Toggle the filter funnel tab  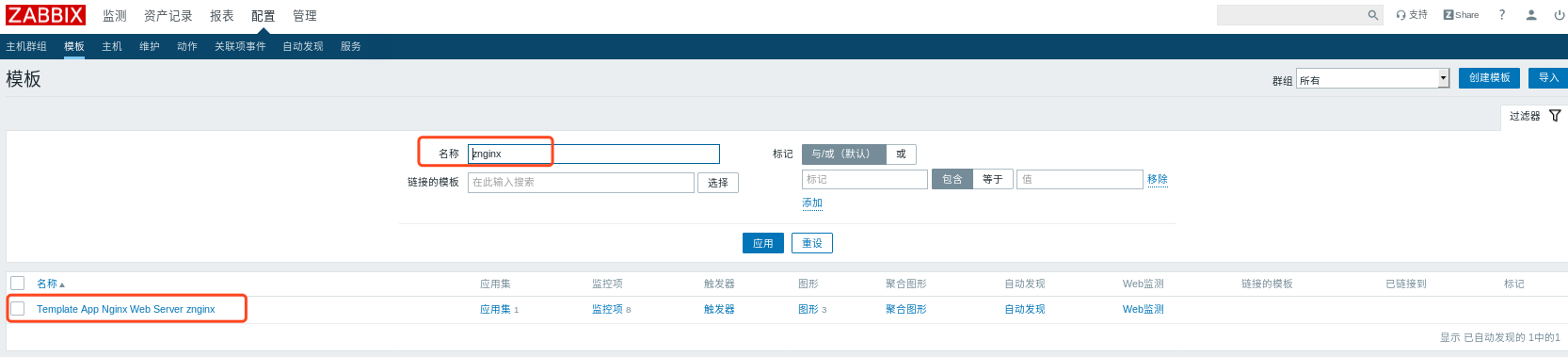tap(1534, 116)
